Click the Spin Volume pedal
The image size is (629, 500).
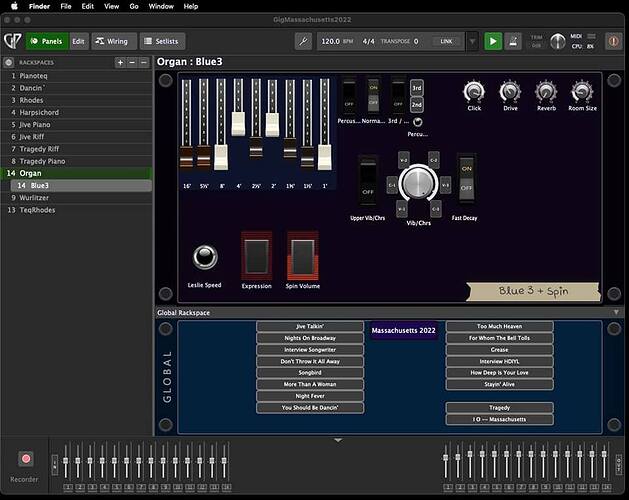303,256
